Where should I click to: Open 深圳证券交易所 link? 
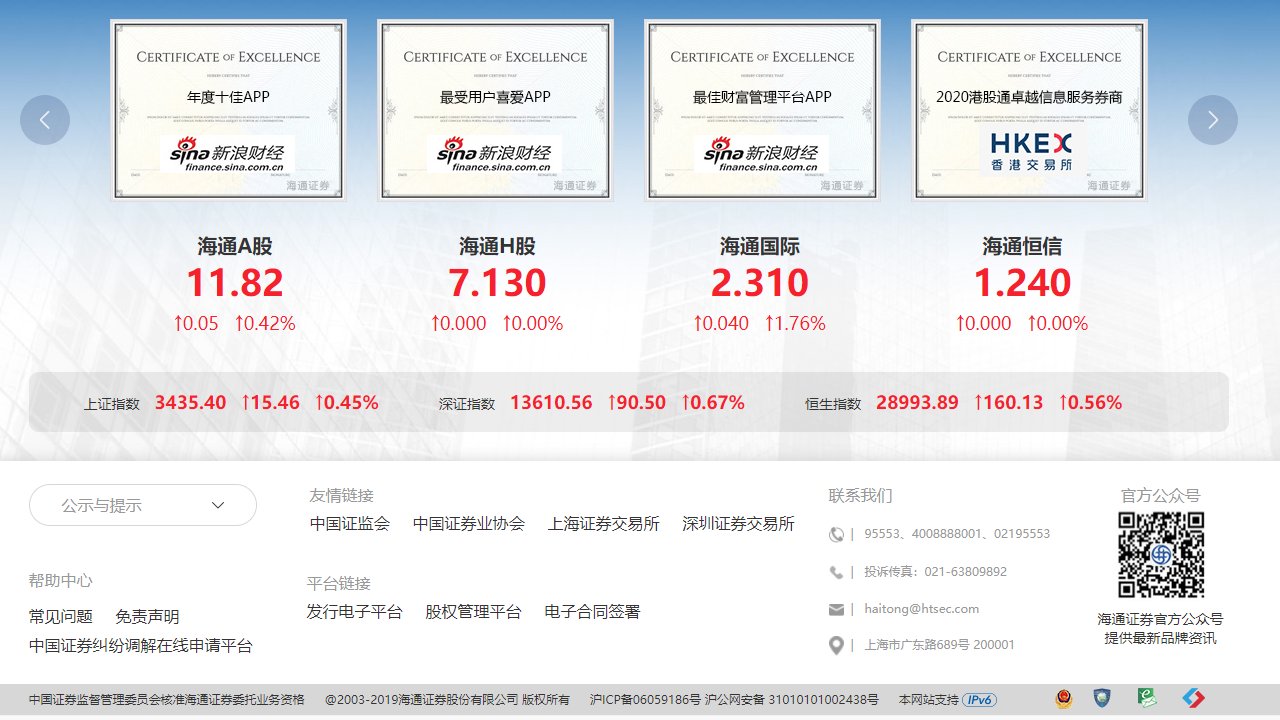(x=739, y=524)
